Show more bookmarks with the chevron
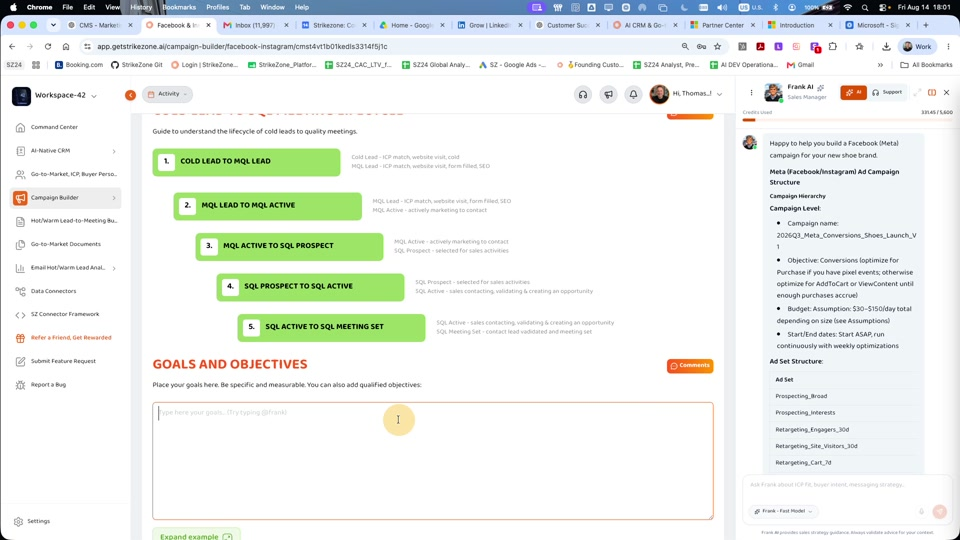The height and width of the screenshot is (540, 960). tap(880, 65)
